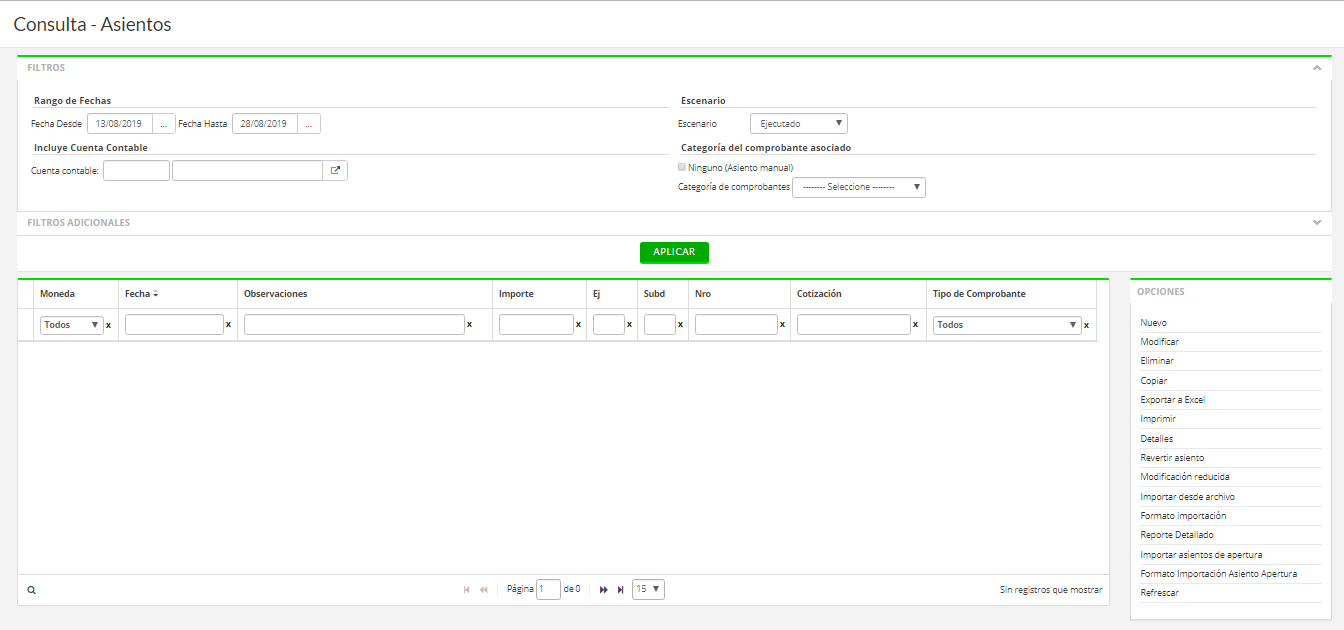Click the Aplicar button
Image resolution: width=1344 pixels, height=630 pixels.
coord(674,252)
